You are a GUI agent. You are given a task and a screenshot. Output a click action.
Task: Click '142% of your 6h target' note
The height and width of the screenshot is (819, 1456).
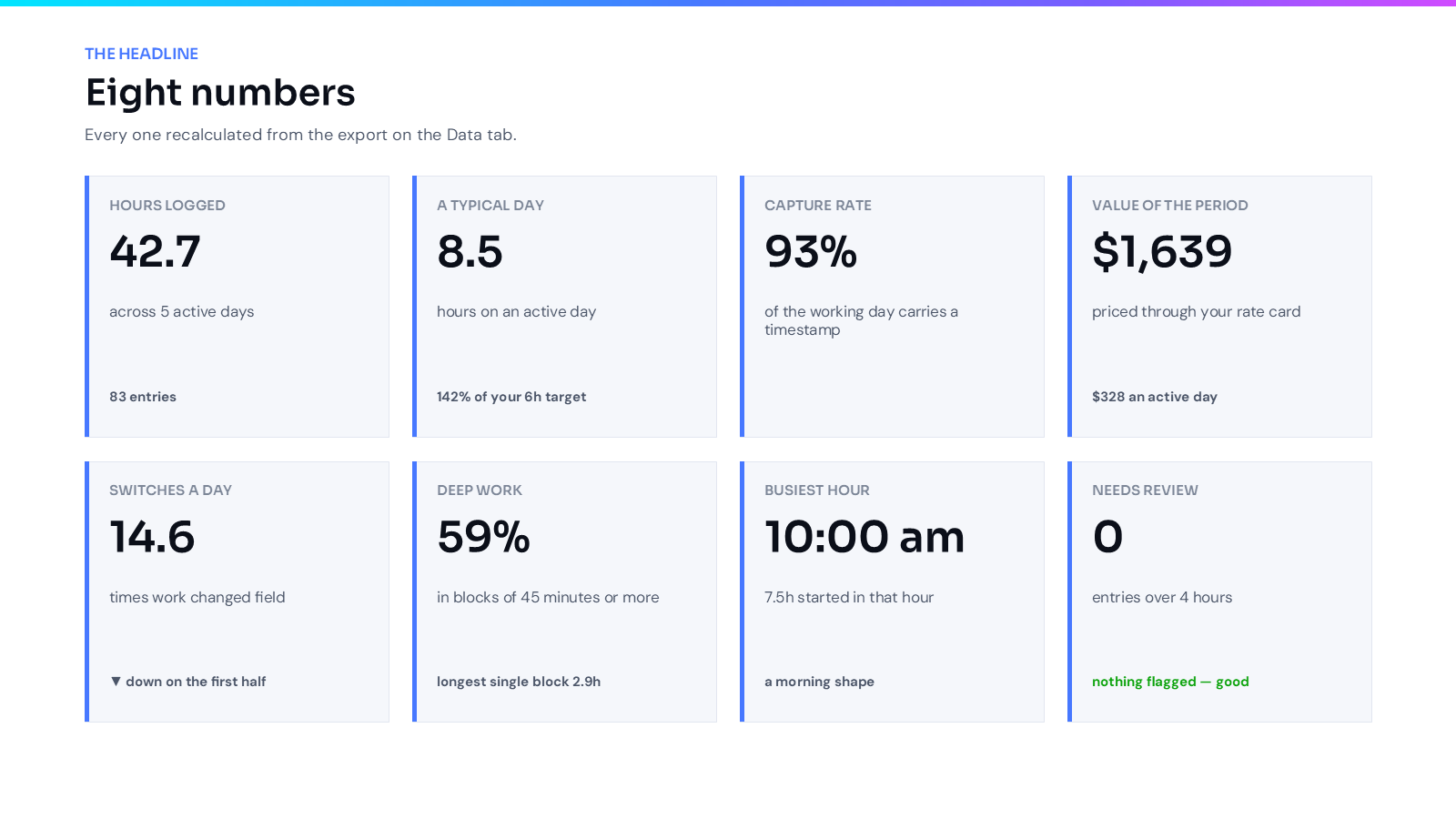[511, 397]
